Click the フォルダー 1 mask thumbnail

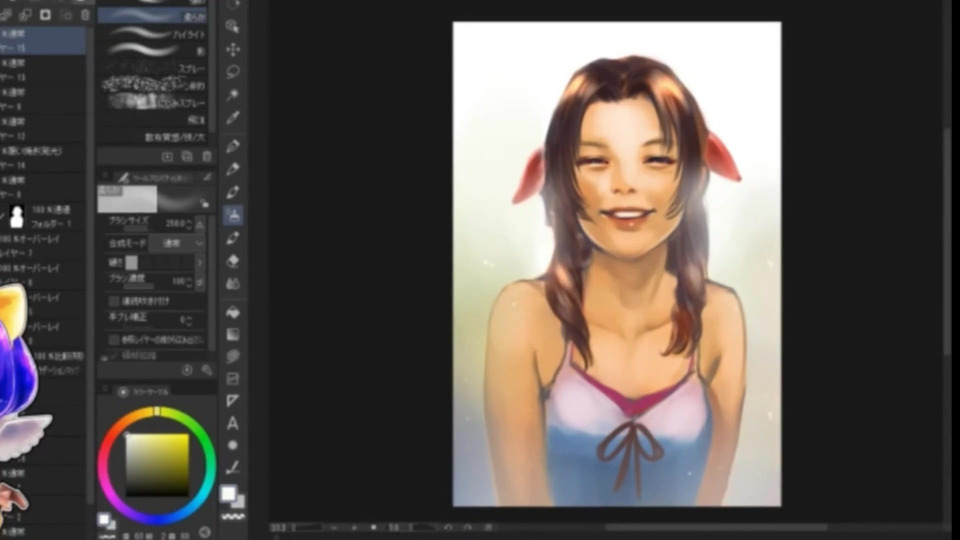click(17, 217)
